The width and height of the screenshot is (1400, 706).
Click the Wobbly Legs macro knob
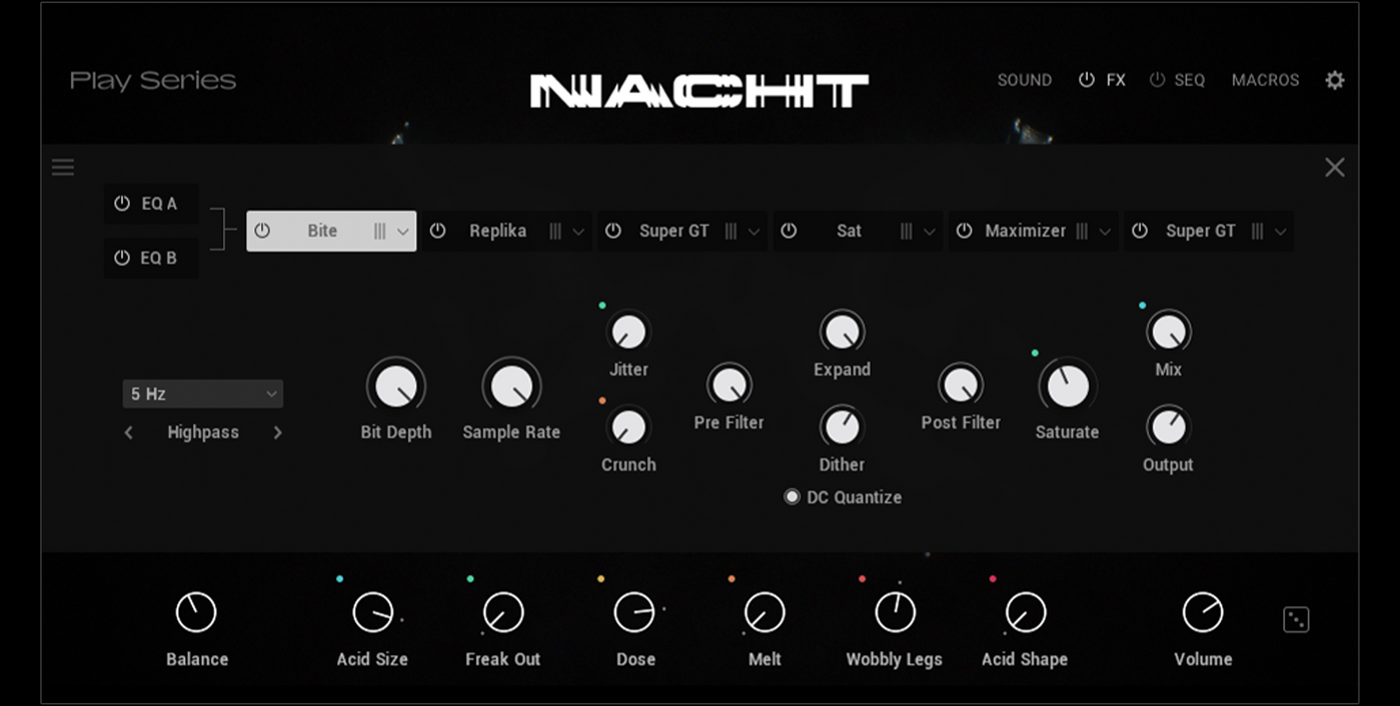(895, 612)
